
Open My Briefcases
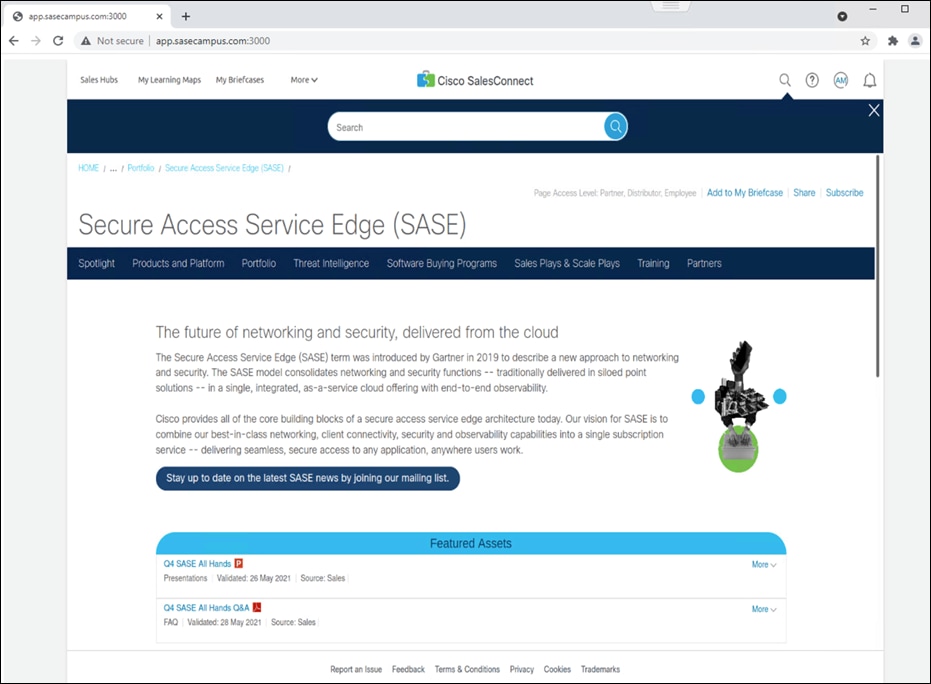tap(240, 80)
